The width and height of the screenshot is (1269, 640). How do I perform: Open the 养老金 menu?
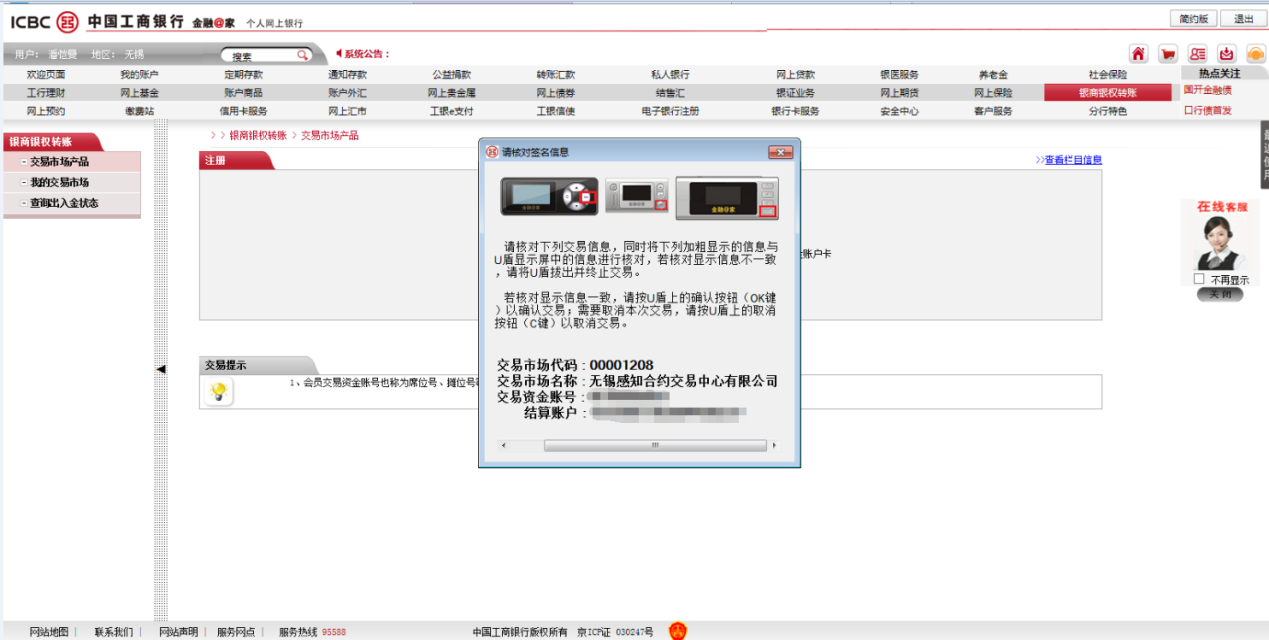pos(993,75)
